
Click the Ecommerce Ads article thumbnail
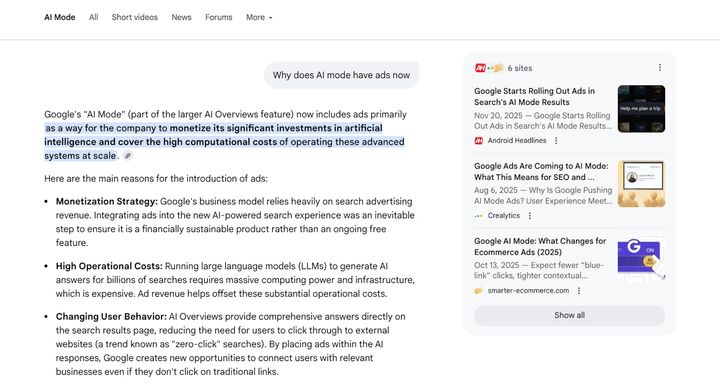pyautogui.click(x=641, y=259)
